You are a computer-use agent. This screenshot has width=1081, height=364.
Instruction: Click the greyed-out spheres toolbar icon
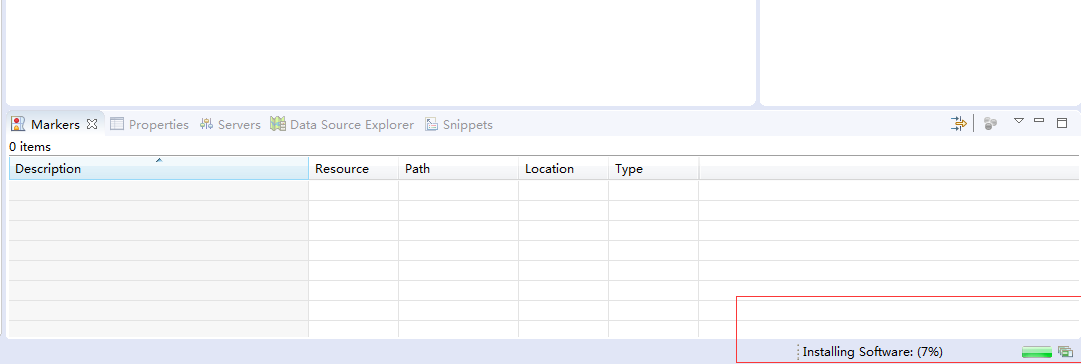[x=991, y=124]
